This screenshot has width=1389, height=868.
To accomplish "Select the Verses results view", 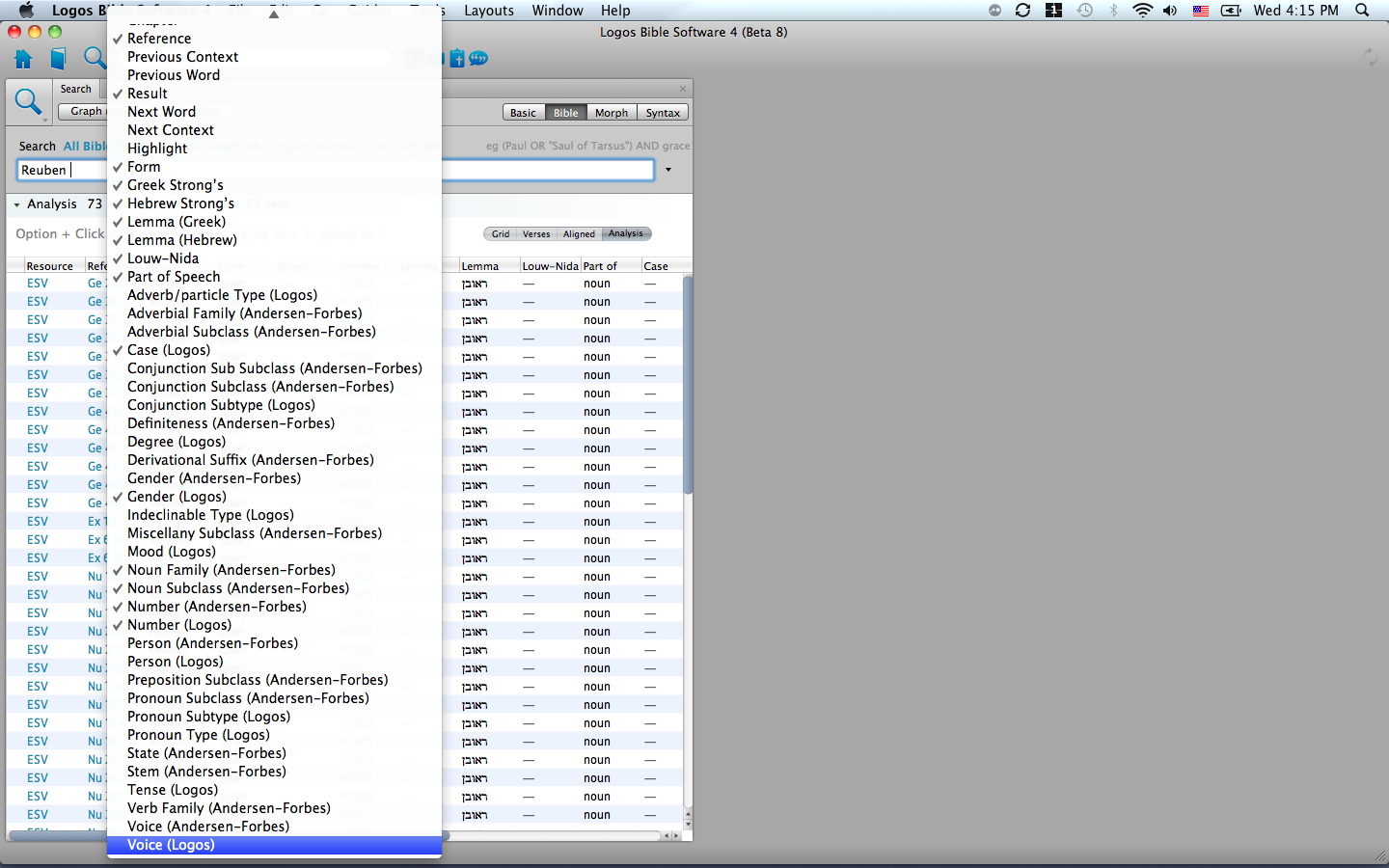I will pos(536,234).
